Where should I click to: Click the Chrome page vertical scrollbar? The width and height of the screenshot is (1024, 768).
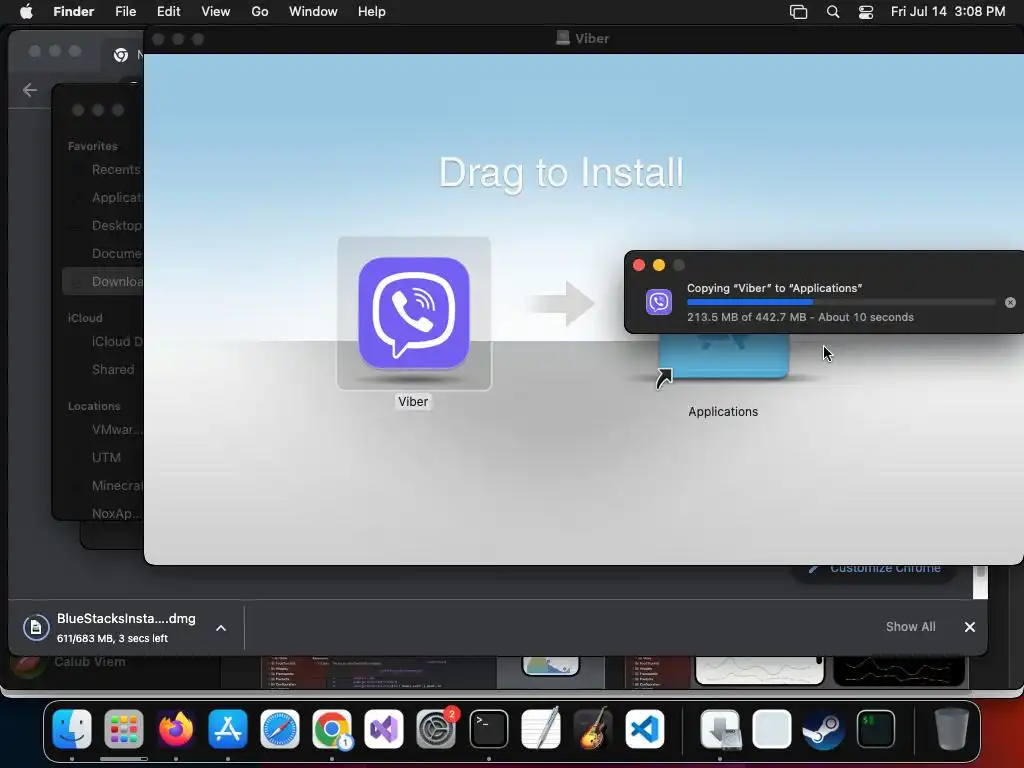click(x=980, y=582)
